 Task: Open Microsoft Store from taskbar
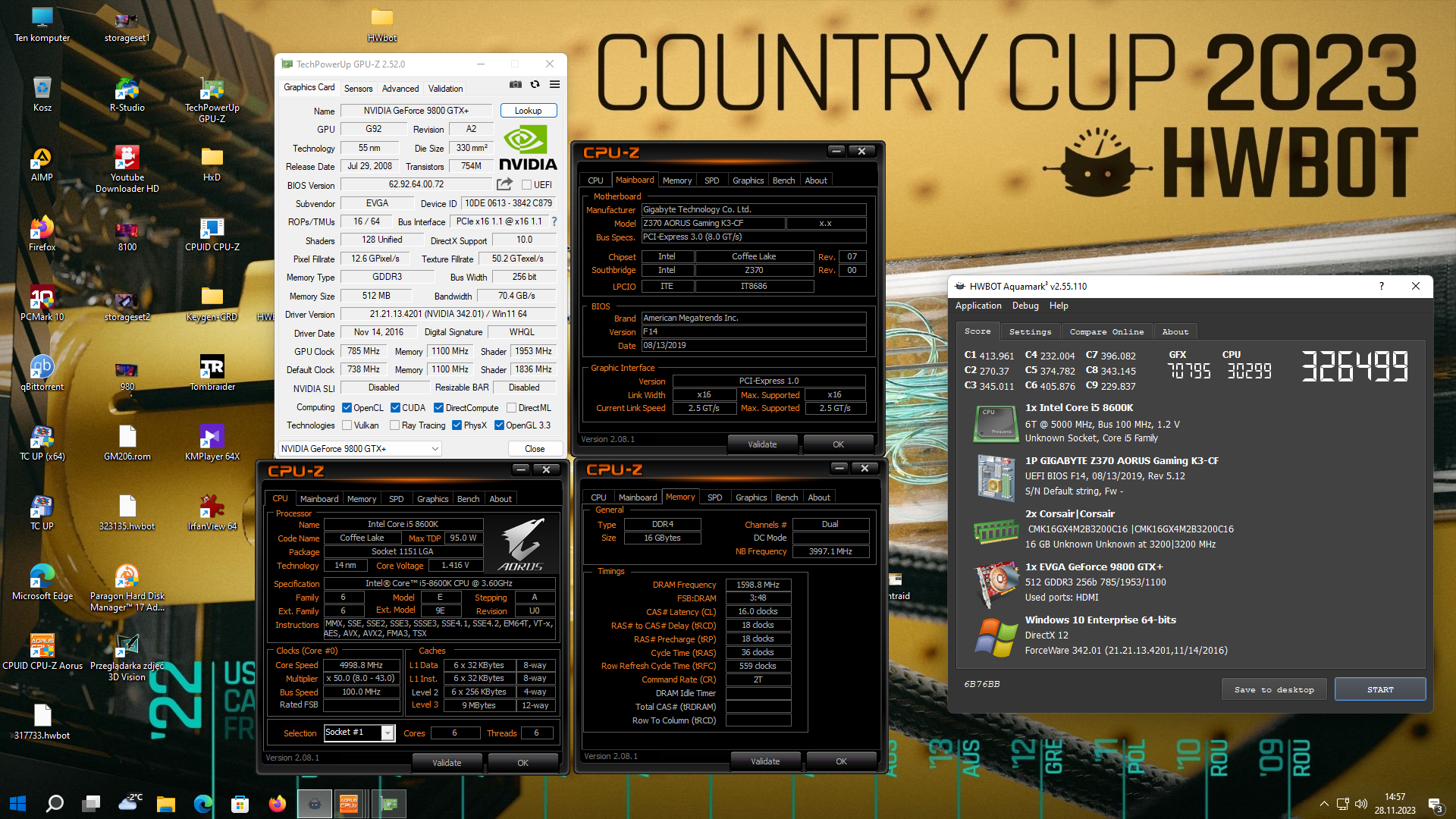pos(240,803)
